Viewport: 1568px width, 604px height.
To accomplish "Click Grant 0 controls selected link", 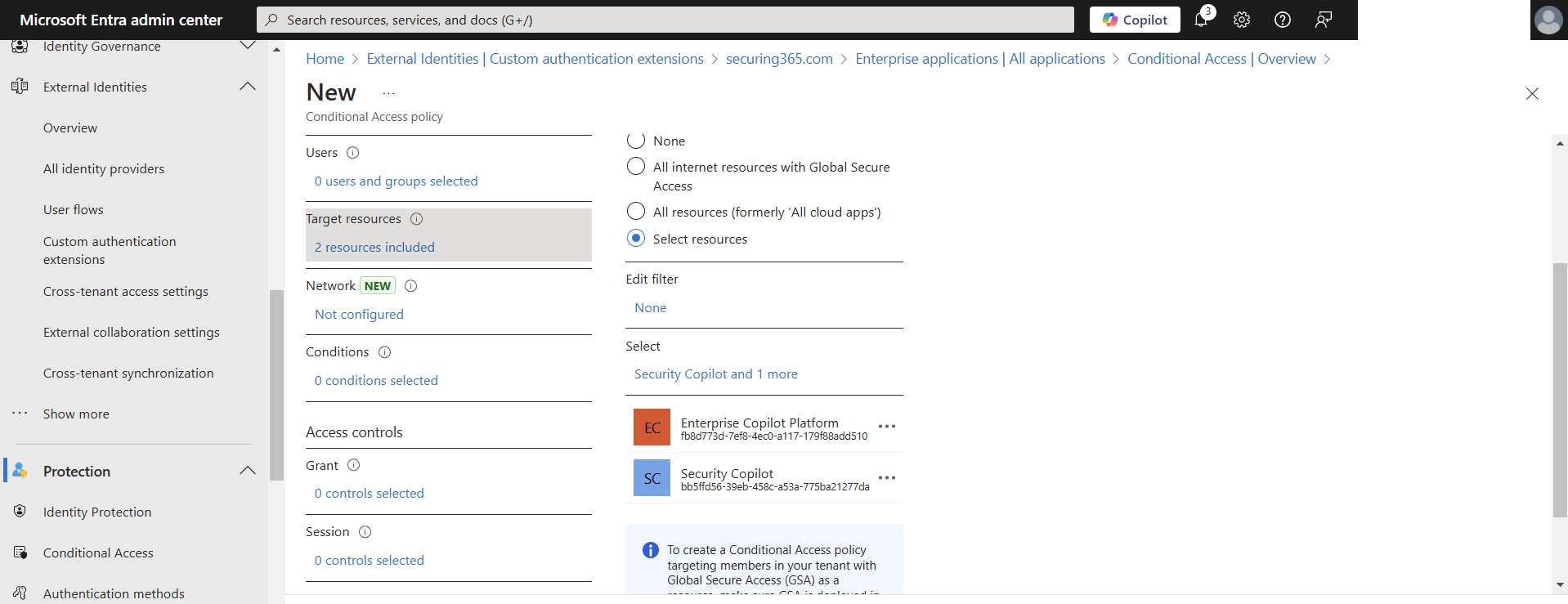I will (370, 494).
